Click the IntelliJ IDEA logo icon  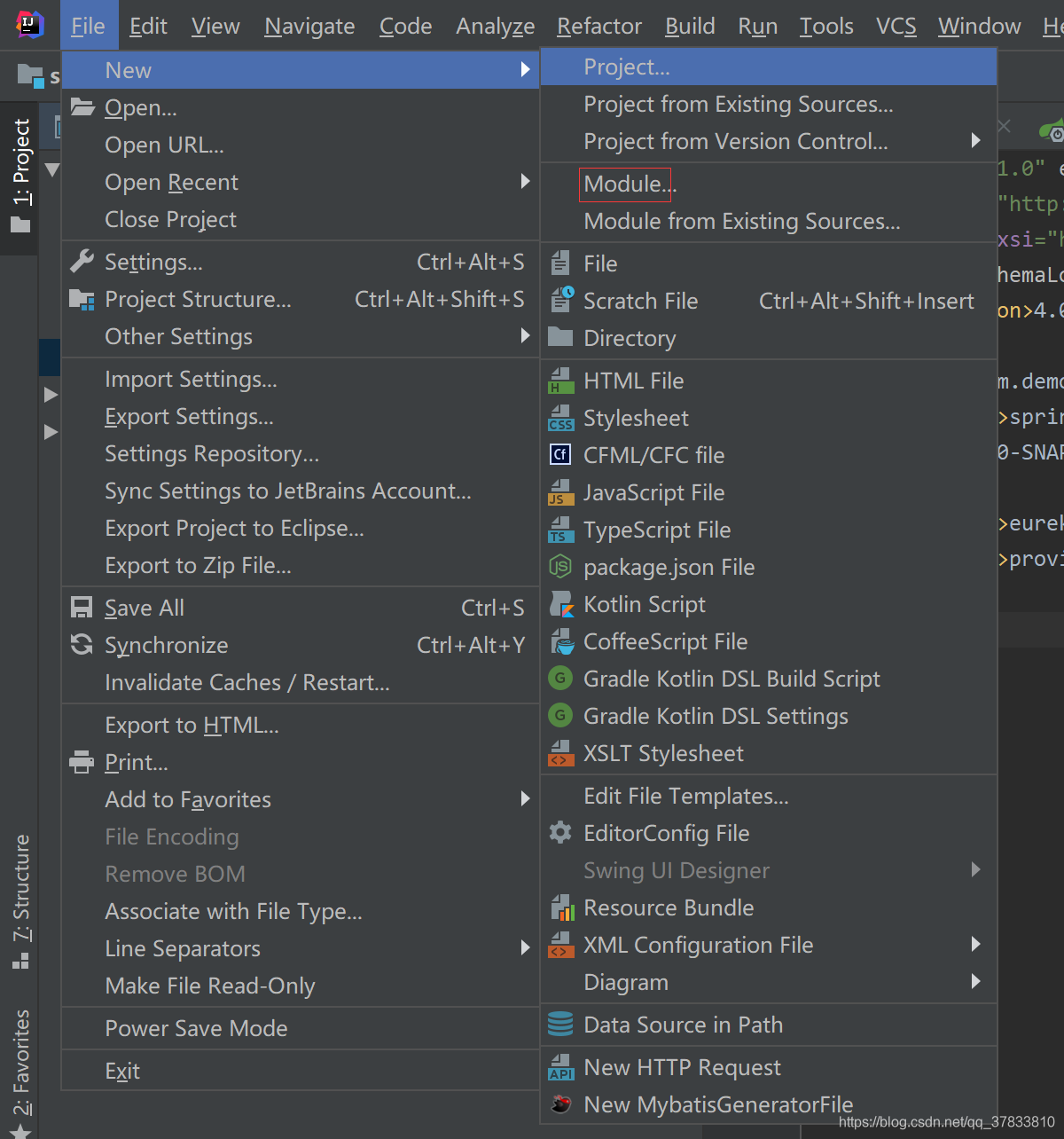(30, 24)
